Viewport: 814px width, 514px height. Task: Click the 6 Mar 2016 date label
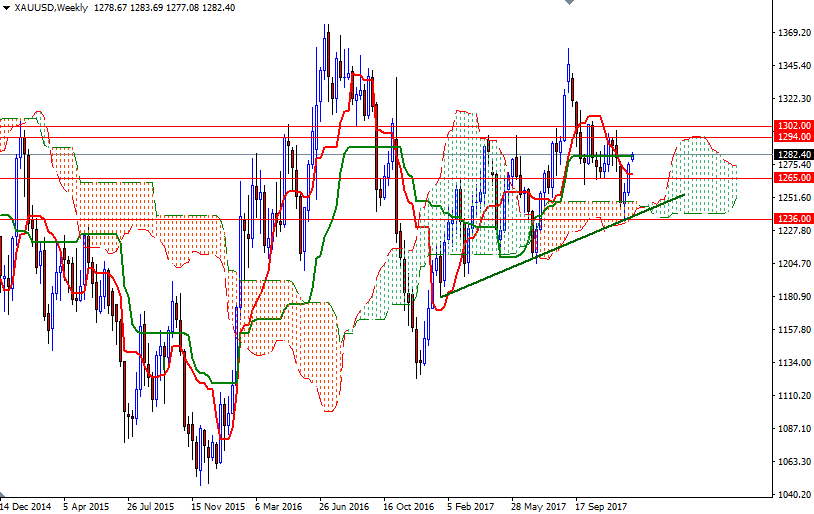tap(278, 506)
